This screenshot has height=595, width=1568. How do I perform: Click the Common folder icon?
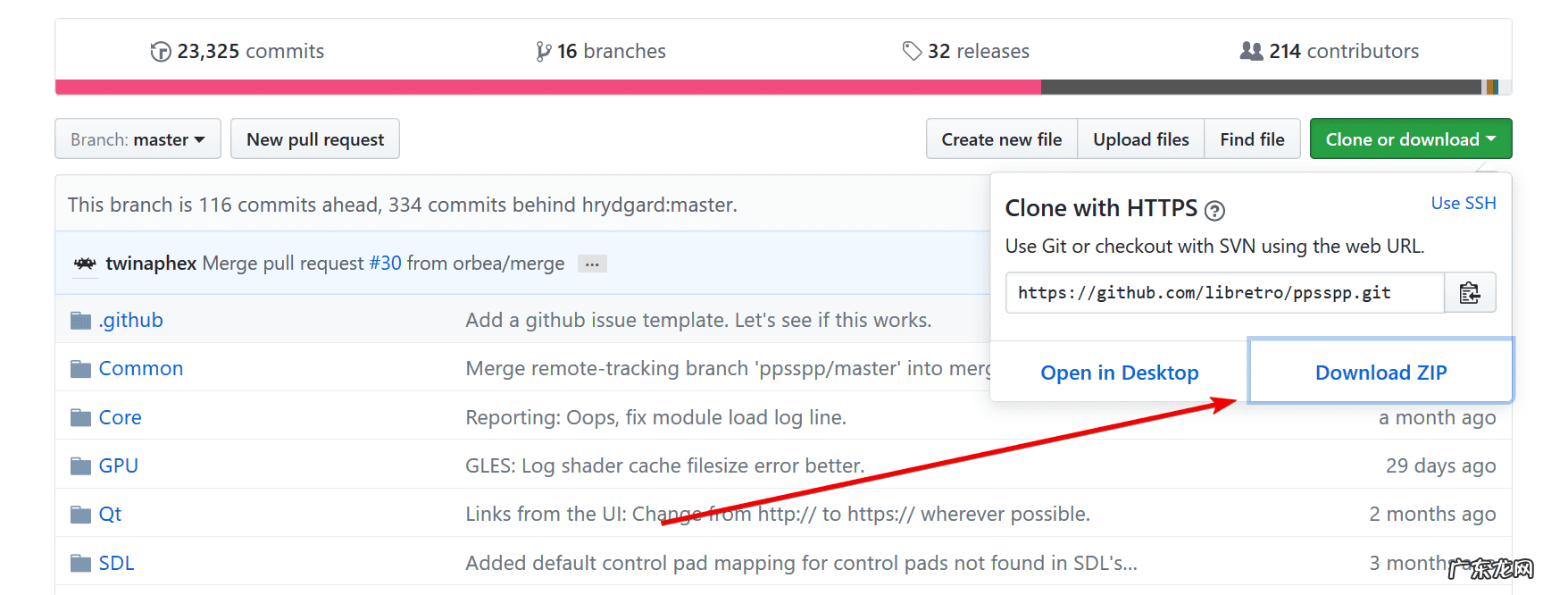click(x=81, y=369)
